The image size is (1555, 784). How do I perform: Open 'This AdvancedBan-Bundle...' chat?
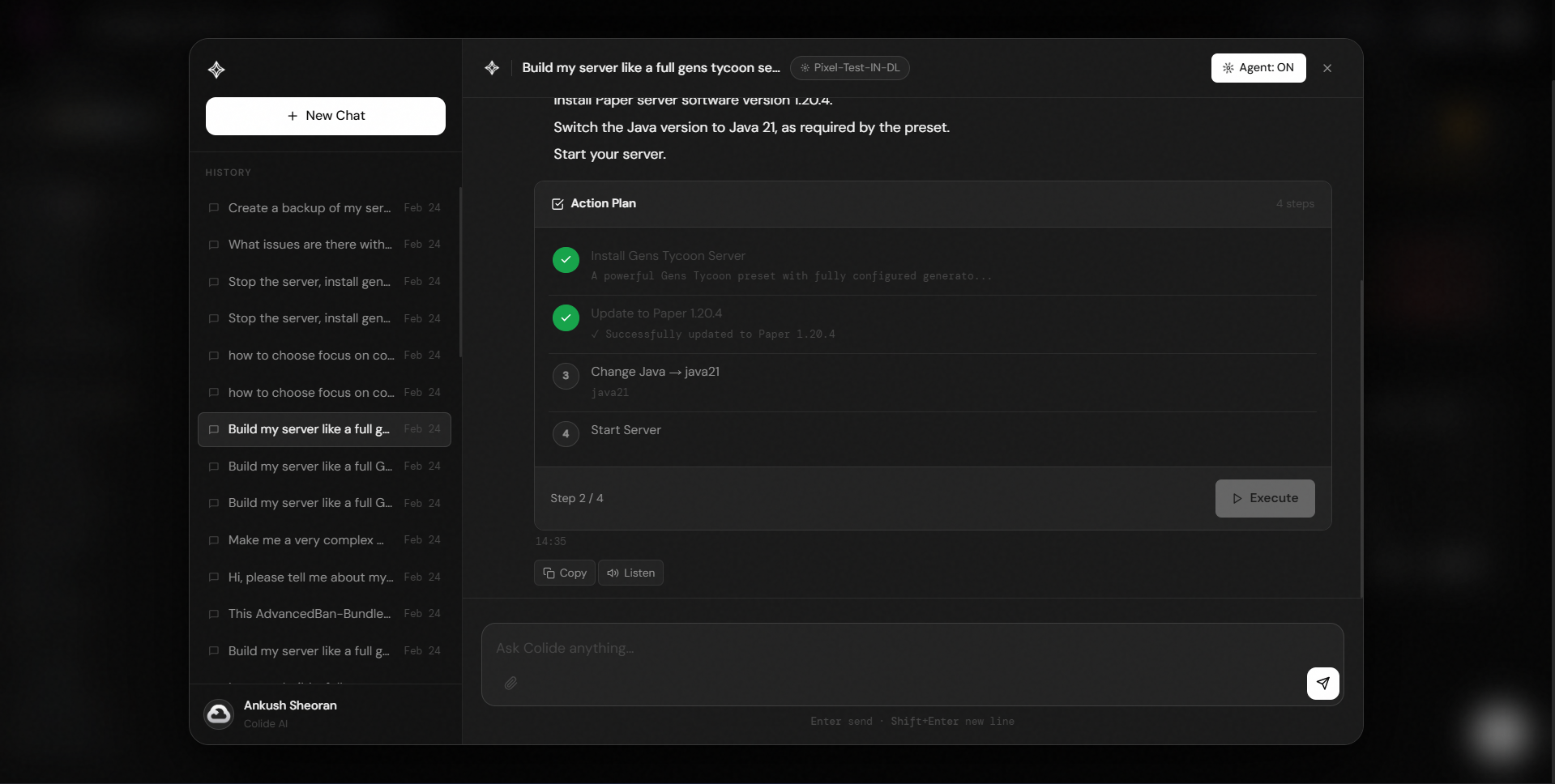tap(324, 614)
